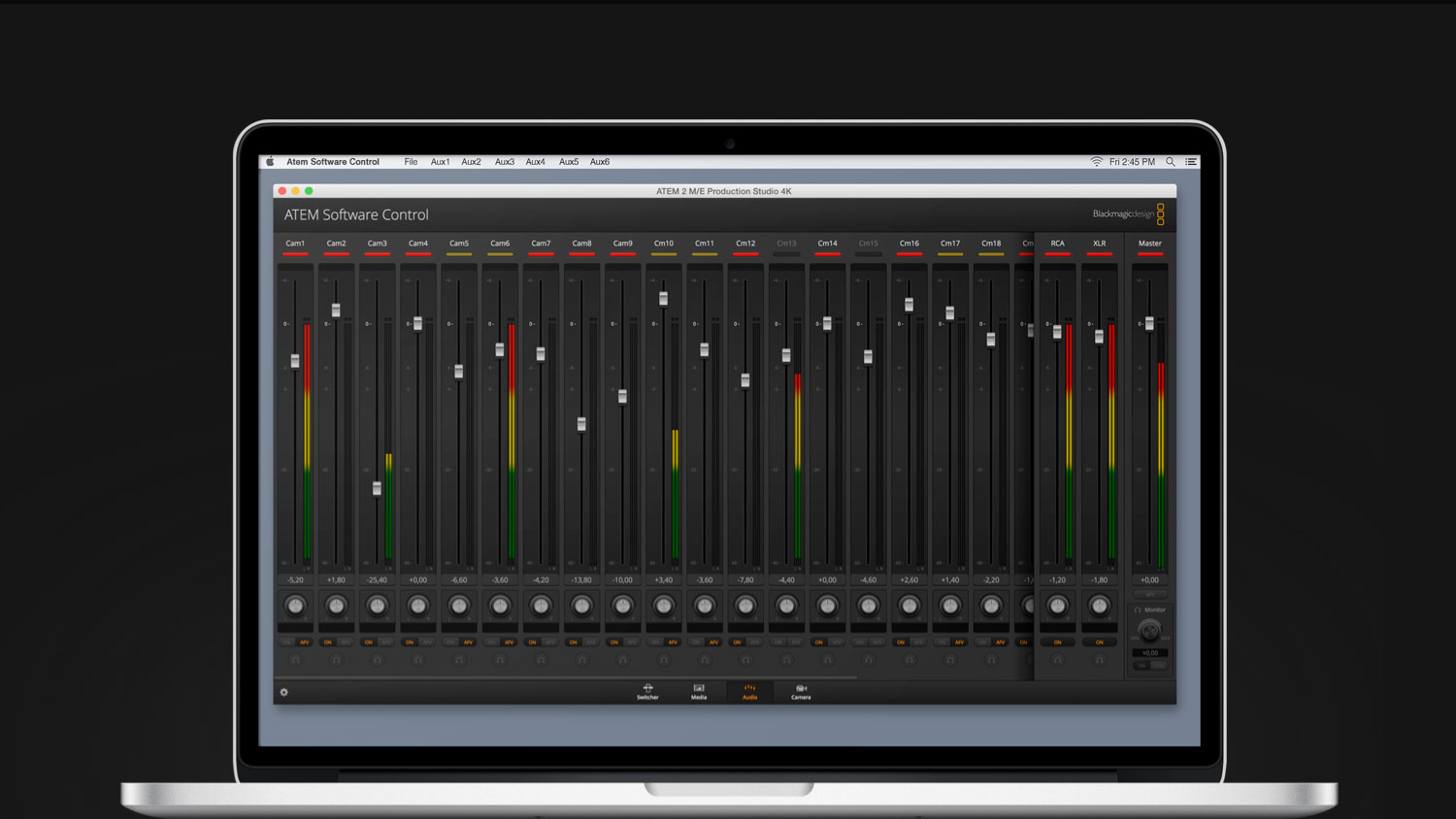Click the Master channel label
This screenshot has width=1456, height=819.
(1149, 244)
